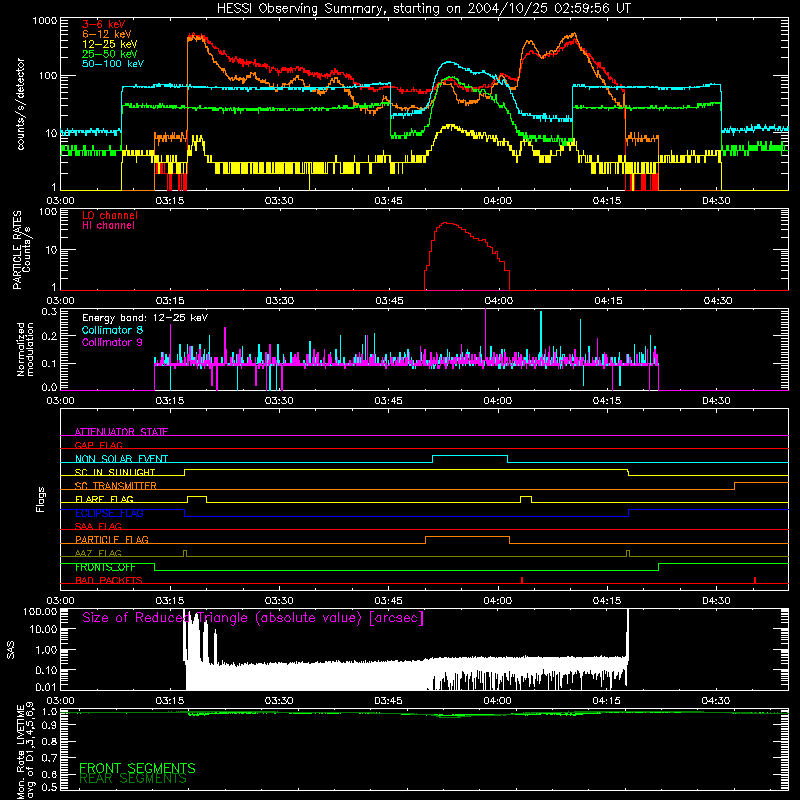This screenshot has height=800, width=800.
Task: Click the A4Z FLAG pulse near 03:17
Action: (185, 553)
